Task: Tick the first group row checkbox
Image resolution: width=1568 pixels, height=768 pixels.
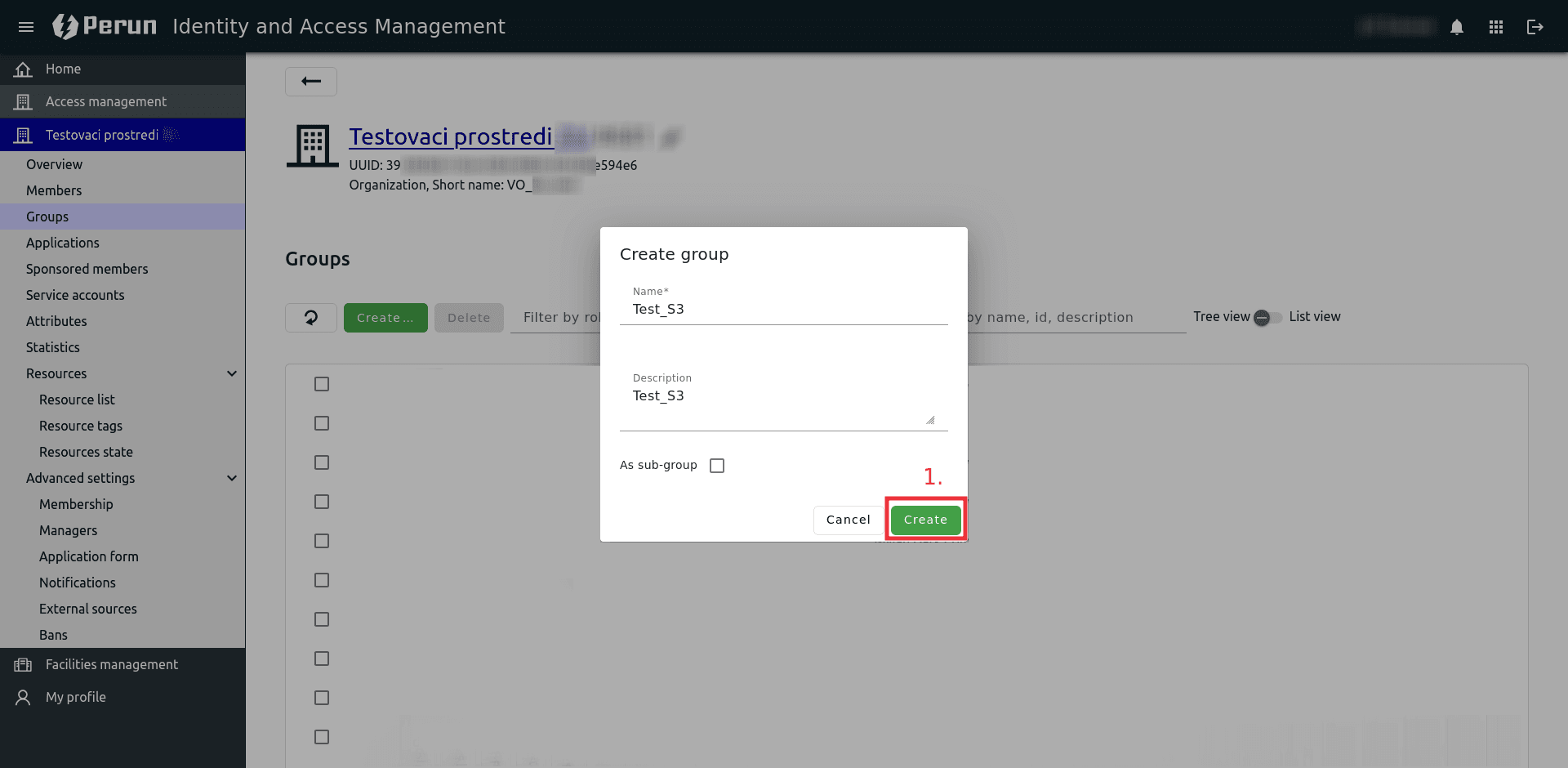Action: 322,384
